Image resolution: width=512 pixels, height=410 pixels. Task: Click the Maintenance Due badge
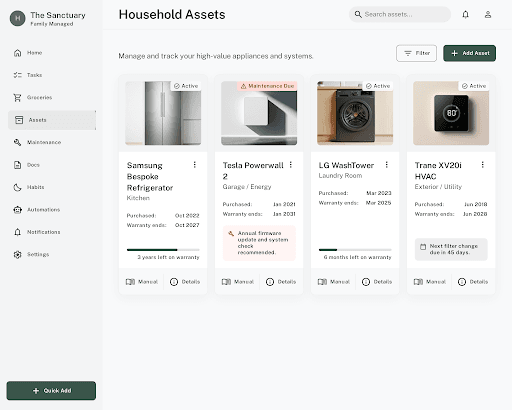tap(267, 86)
